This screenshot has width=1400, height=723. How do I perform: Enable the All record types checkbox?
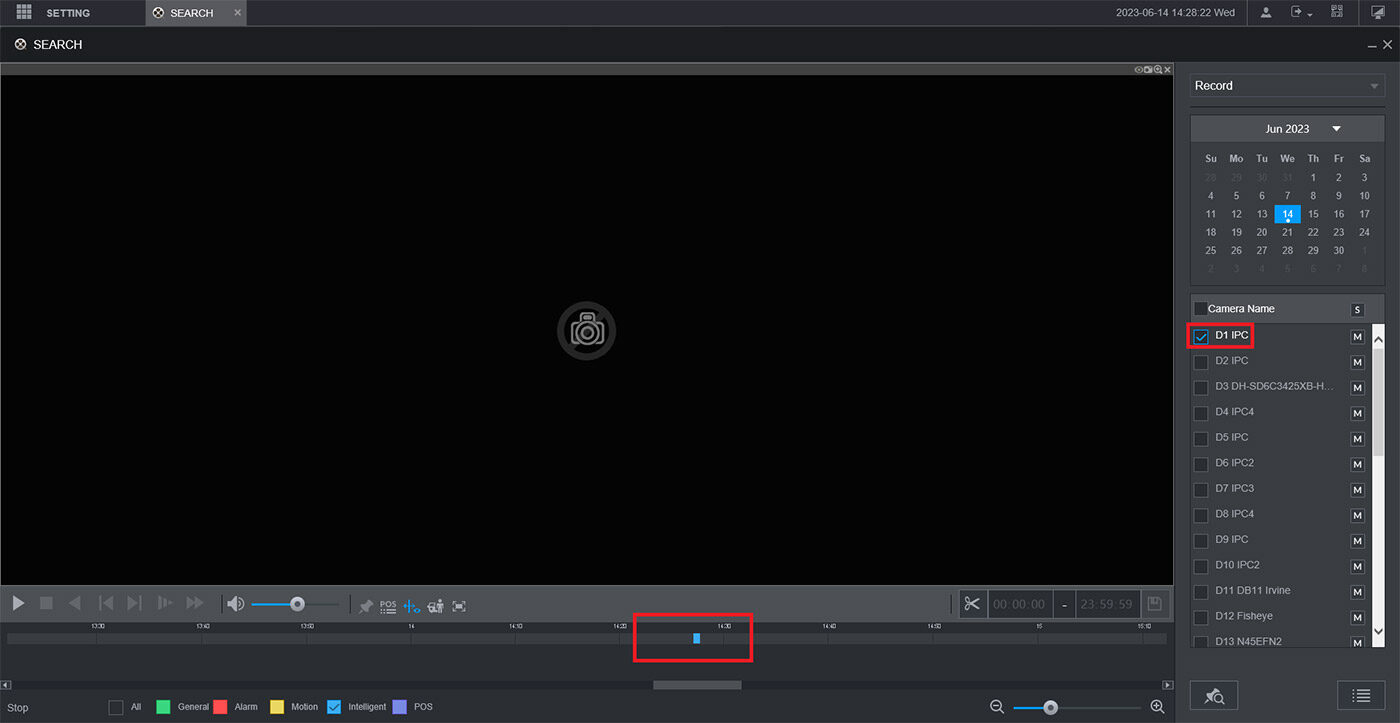[116, 707]
